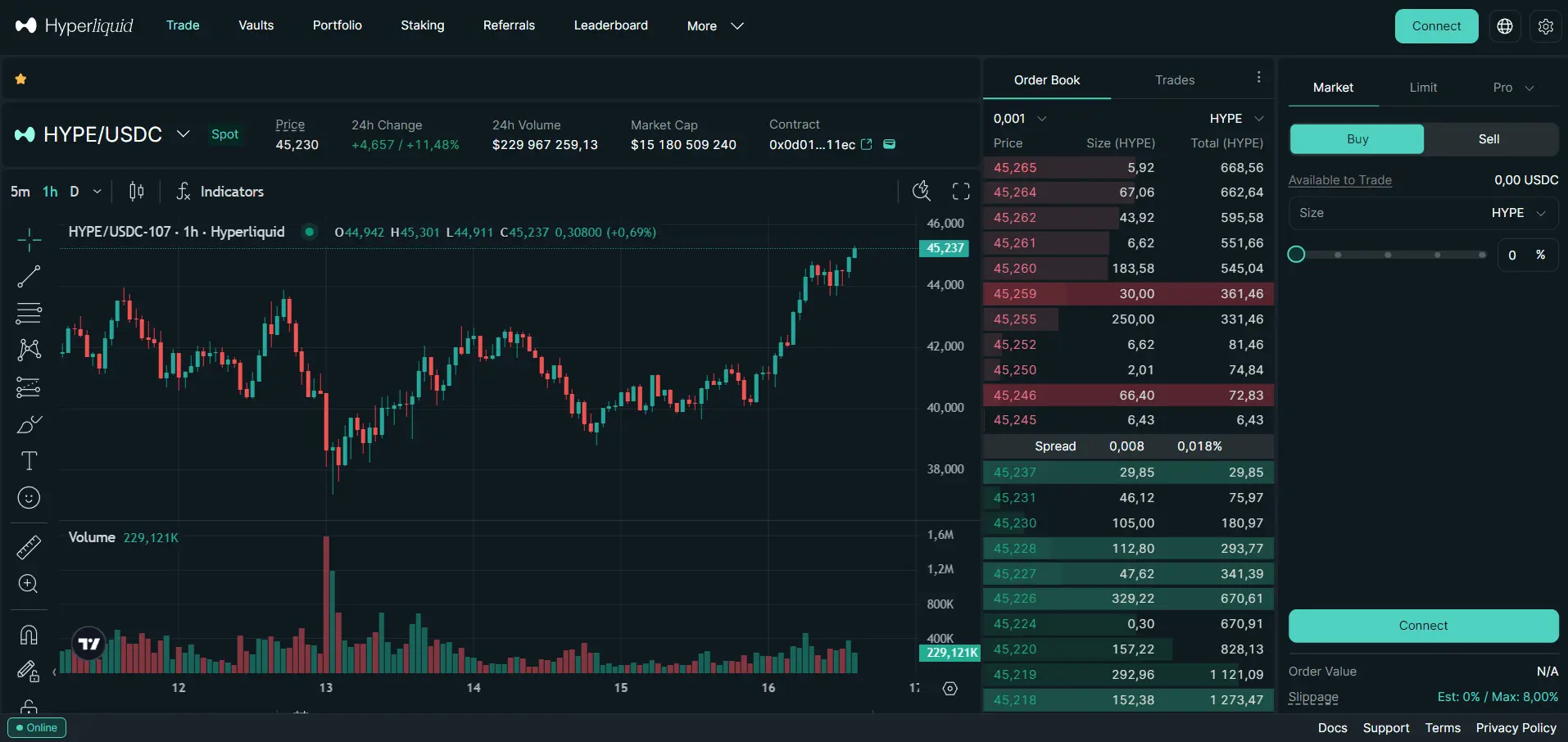This screenshot has width=1568, height=742.
Task: Click the Hyperliquid logo
Action: (x=74, y=25)
